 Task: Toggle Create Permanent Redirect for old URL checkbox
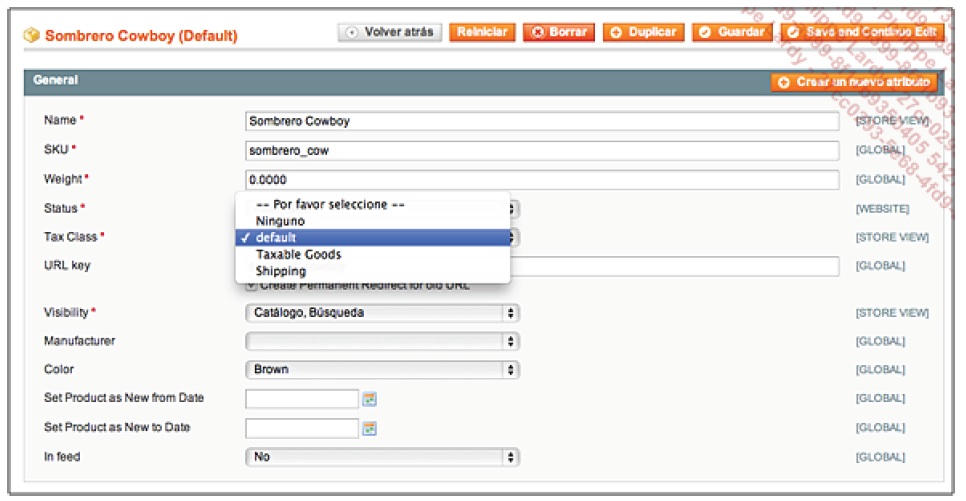coord(251,286)
